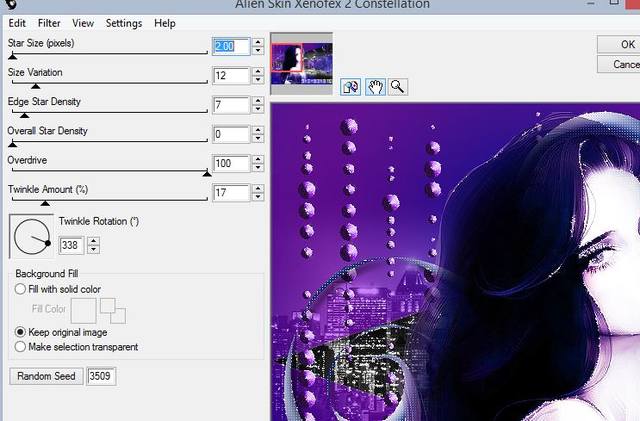Image resolution: width=640 pixels, height=421 pixels.
Task: Click the Cancel button
Action: 618,64
